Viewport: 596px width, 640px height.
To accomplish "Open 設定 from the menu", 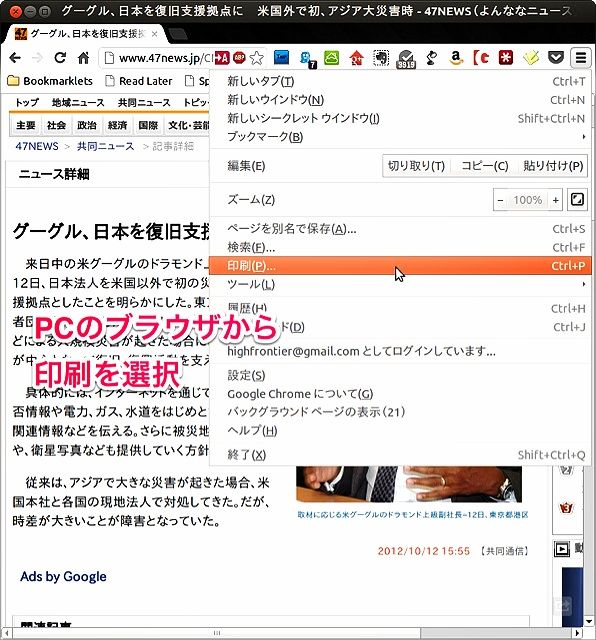I will pos(400,376).
